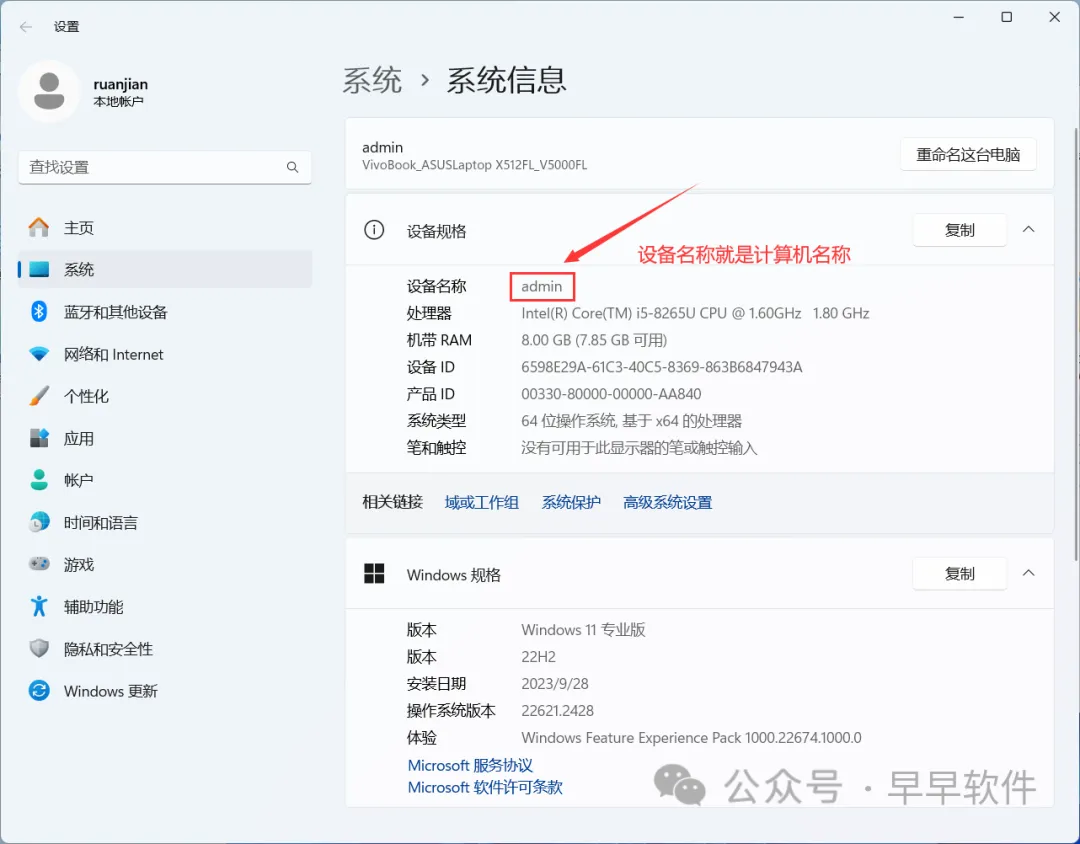Viewport: 1080px width, 844px height.
Task: Collapse the Windows 规格 section chevron
Action: pyautogui.click(x=1028, y=573)
